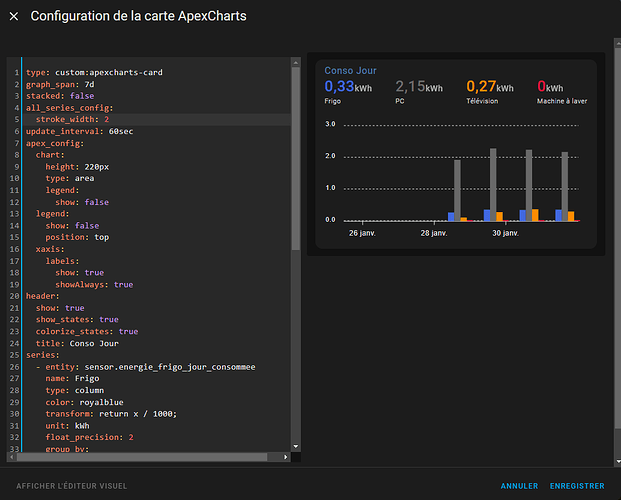The width and height of the screenshot is (621, 500).
Task: Click the 'xaxis:' line
Action: 50,249
